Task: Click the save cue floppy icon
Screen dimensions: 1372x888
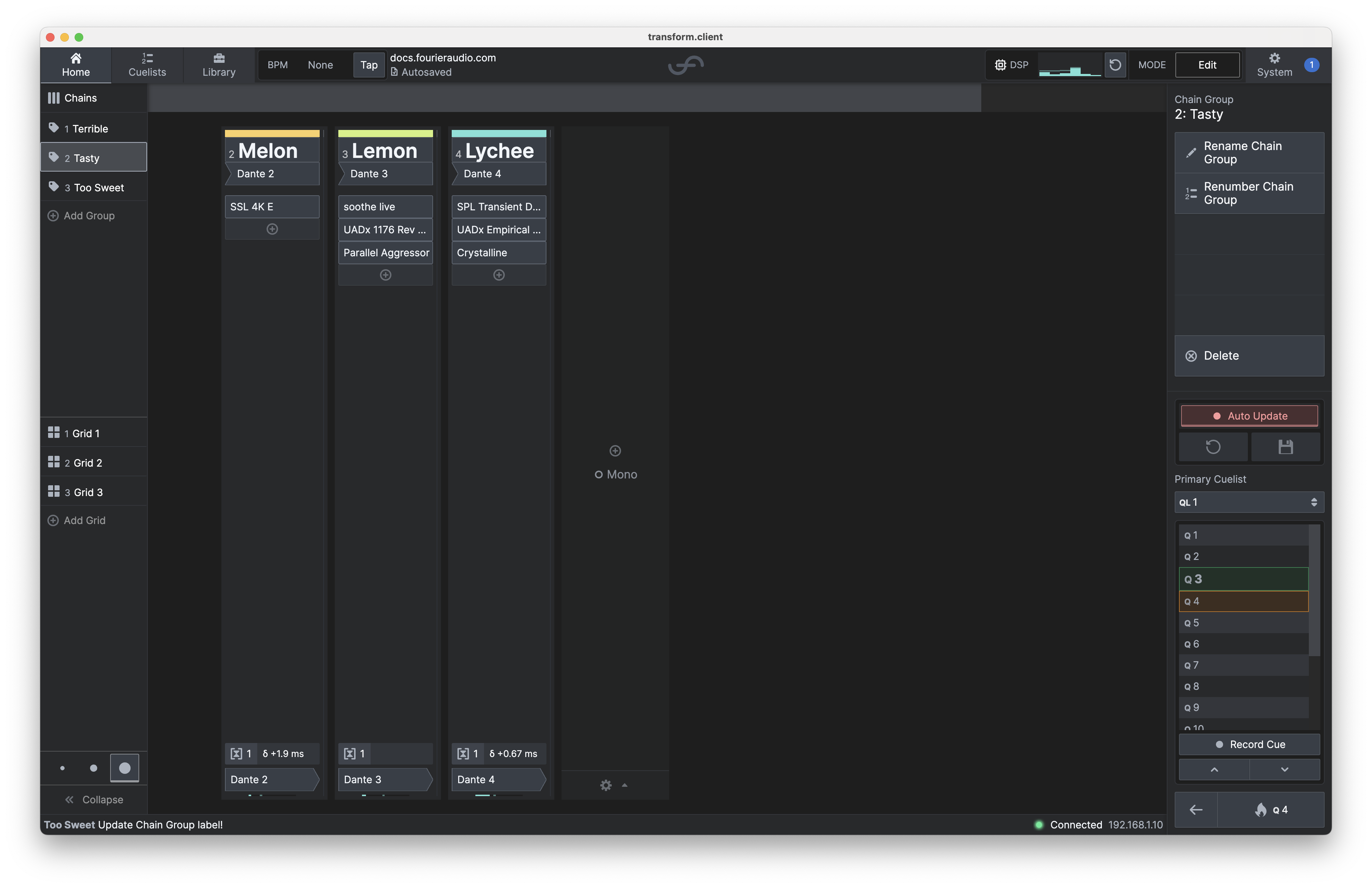Action: coord(1285,446)
